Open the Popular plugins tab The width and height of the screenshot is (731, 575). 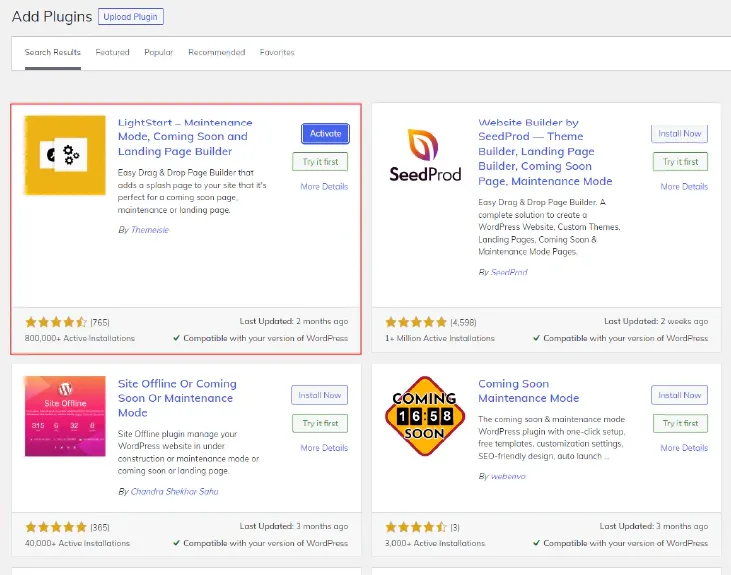click(159, 52)
